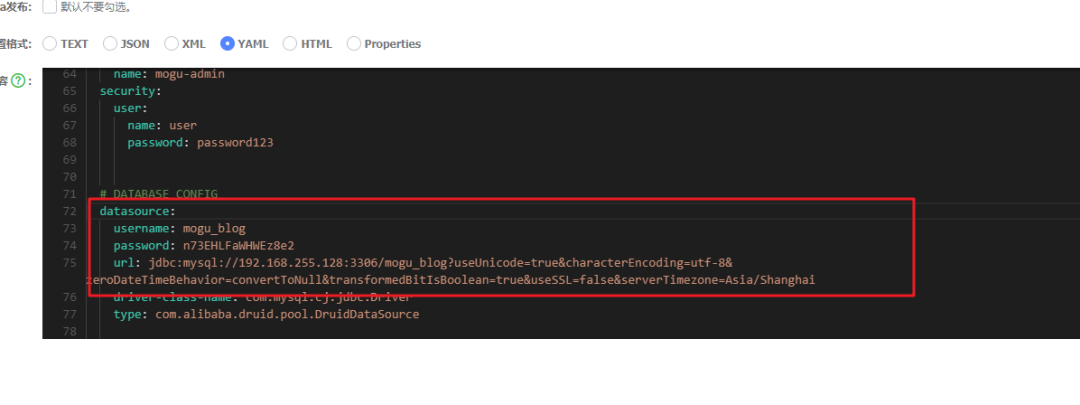Place cursor on datasource: line
Screen dimensions: 1080x405
coord(137,211)
